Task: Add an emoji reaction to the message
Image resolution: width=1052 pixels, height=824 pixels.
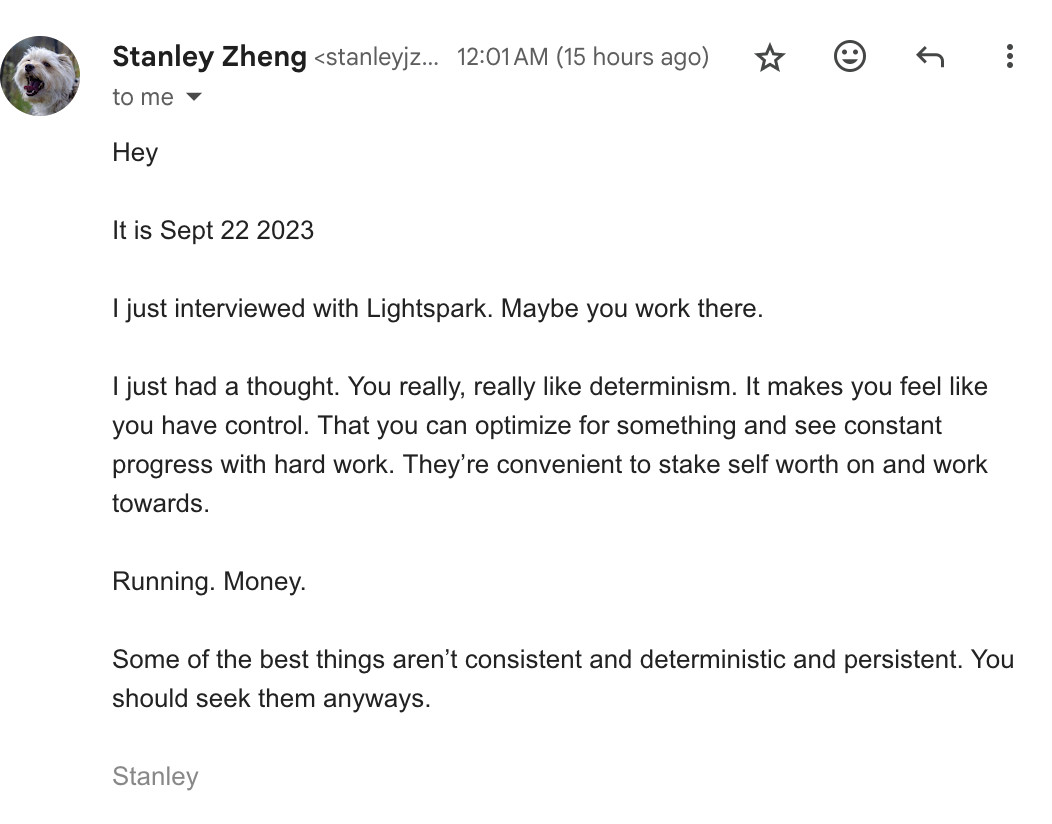Action: point(849,57)
